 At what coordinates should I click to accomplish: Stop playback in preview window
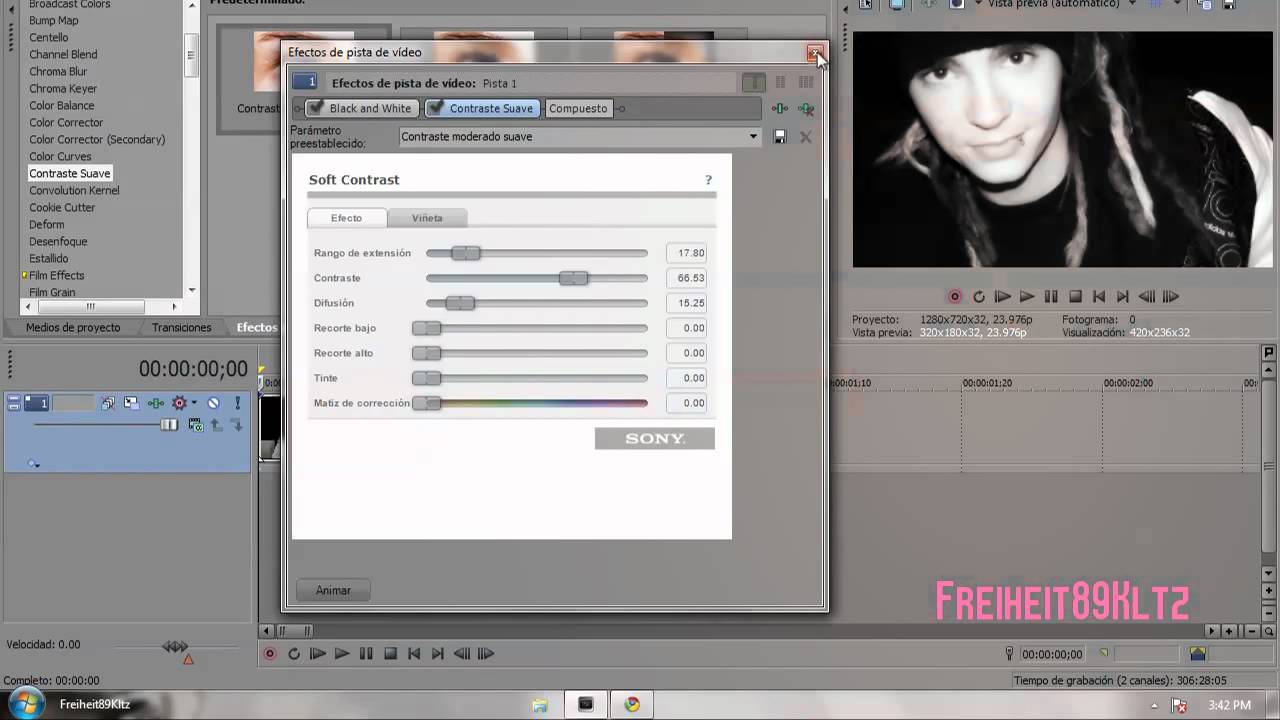(1076, 297)
